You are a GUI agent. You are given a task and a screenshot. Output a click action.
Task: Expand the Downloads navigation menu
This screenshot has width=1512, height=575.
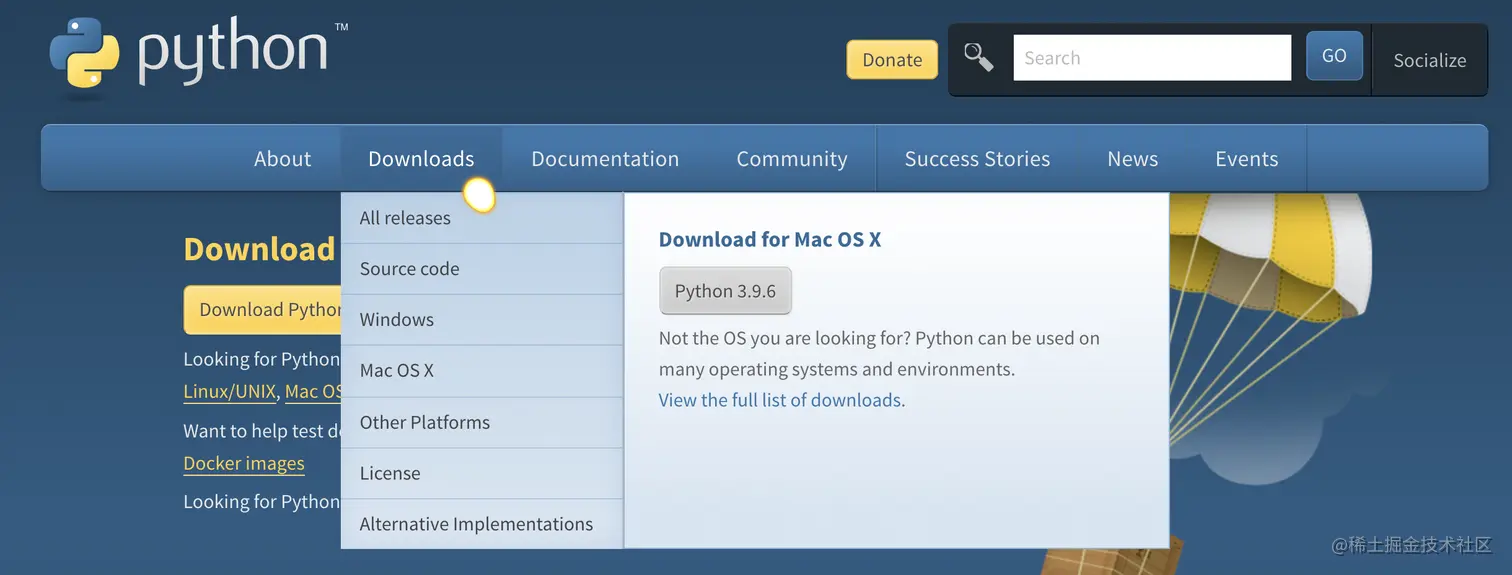[421, 159]
